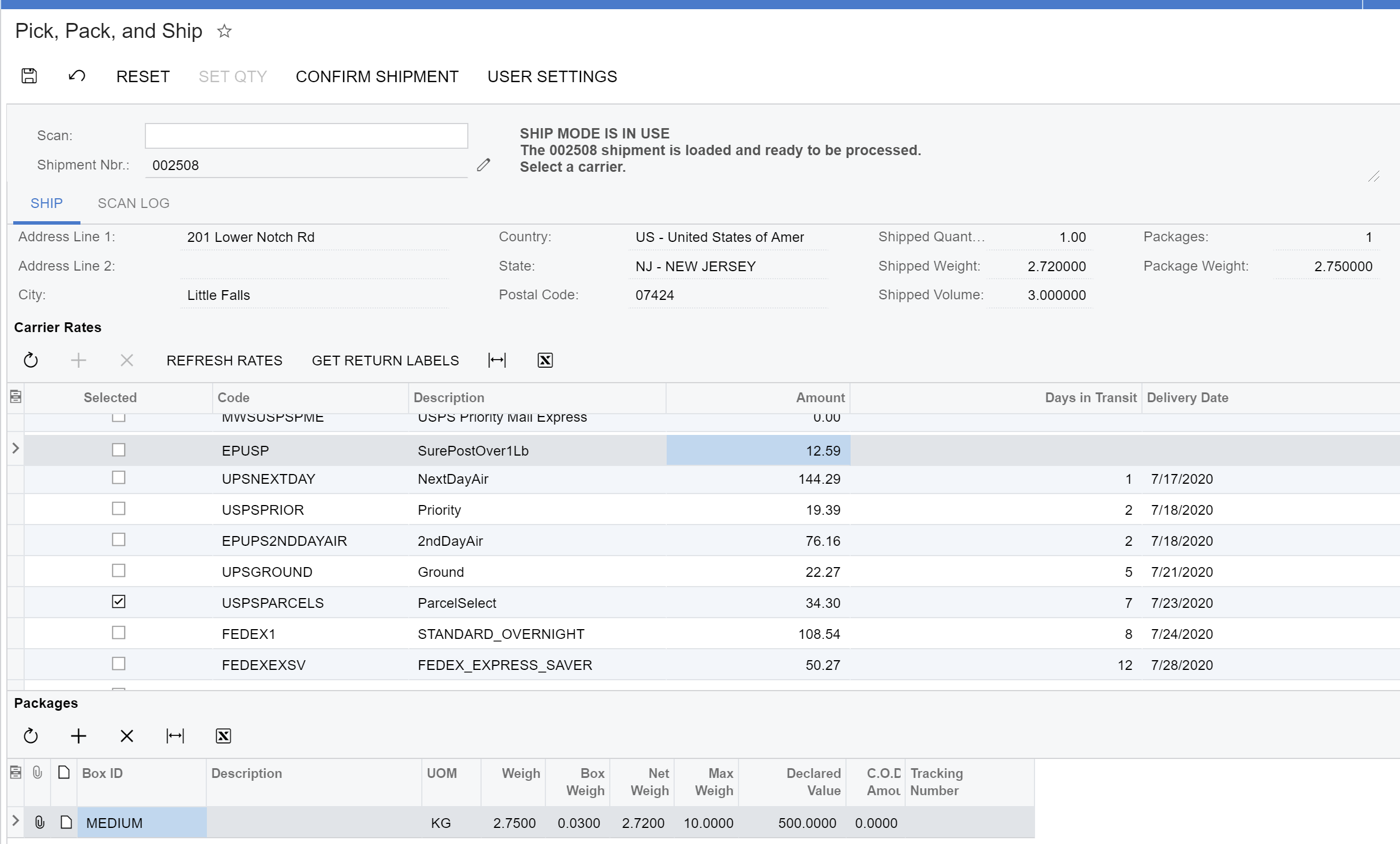Expand the MEDIUM package row arrow
Viewport: 1400px width, 844px height.
pyautogui.click(x=14, y=822)
